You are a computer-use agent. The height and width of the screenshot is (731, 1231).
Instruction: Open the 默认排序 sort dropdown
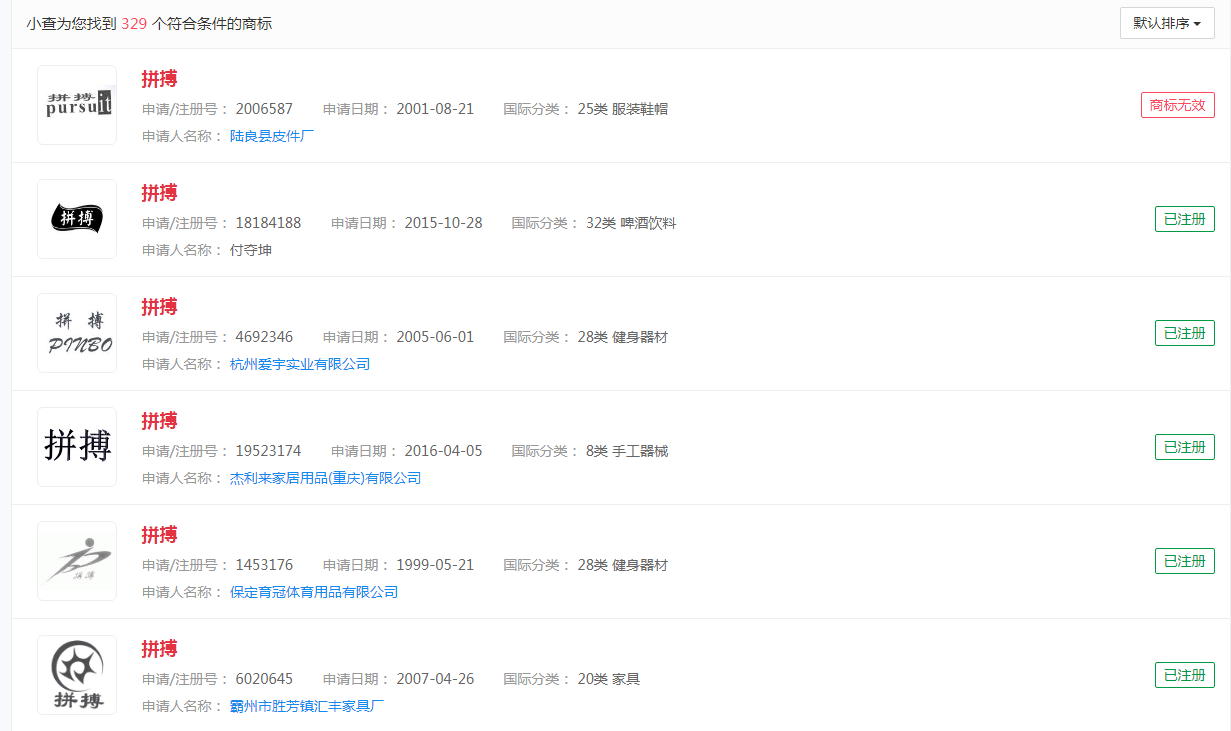[1167, 23]
